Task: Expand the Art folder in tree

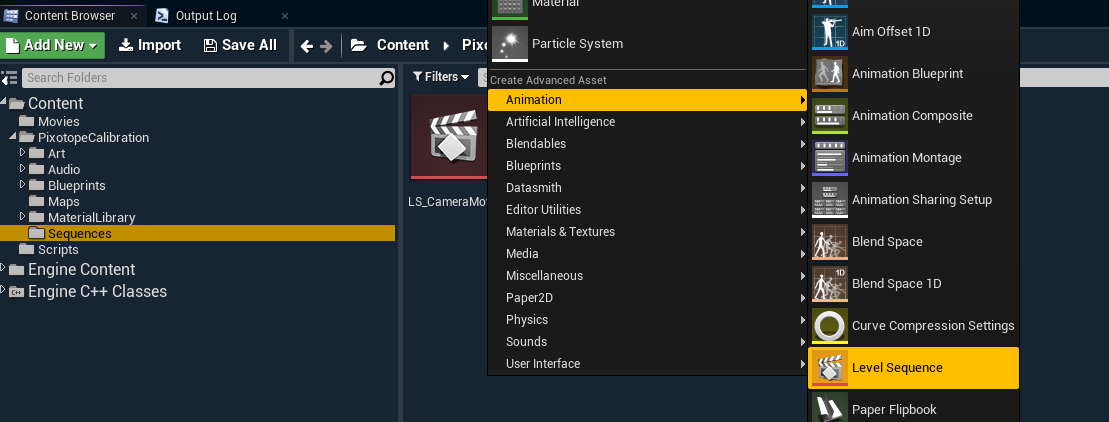Action: [x=24, y=153]
